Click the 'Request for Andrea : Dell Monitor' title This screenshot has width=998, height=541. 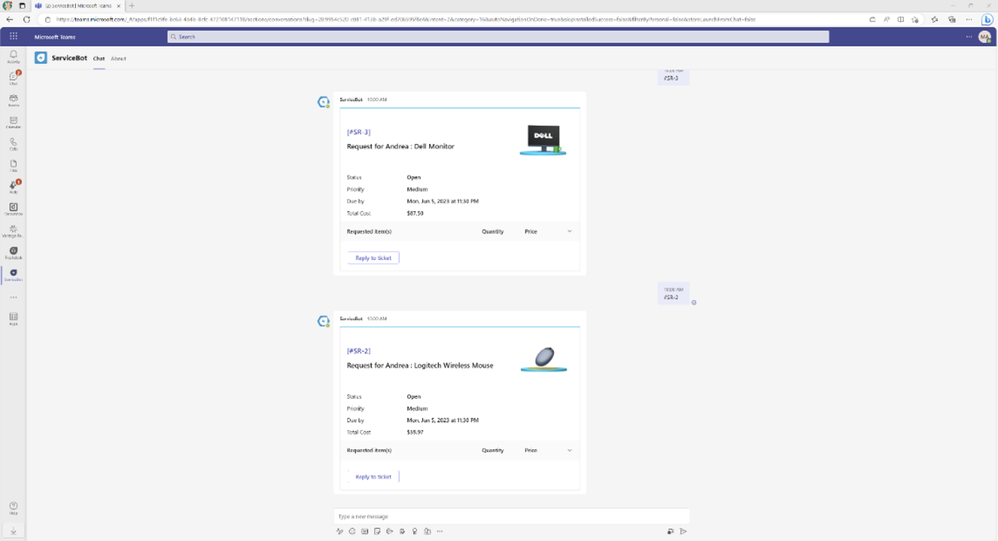coord(400,146)
